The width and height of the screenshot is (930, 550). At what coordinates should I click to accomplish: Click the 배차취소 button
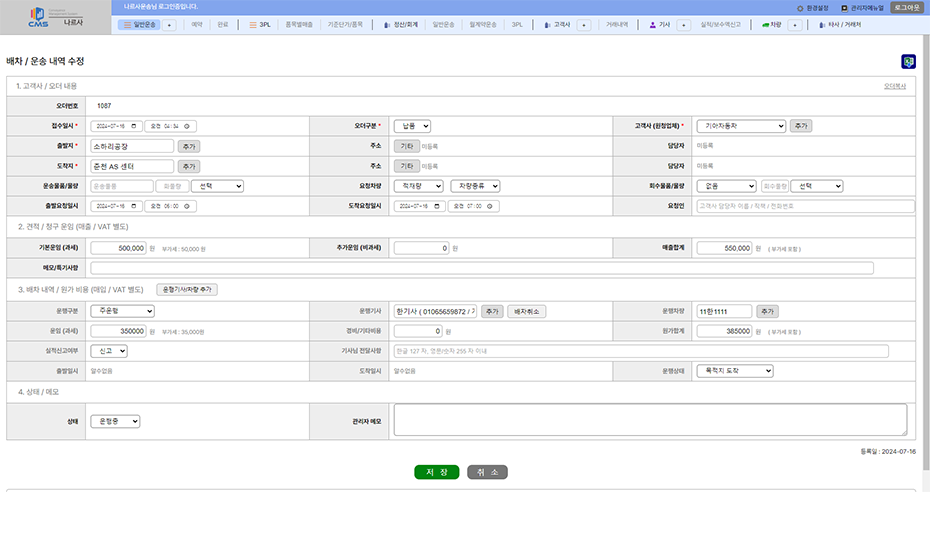[x=527, y=311]
